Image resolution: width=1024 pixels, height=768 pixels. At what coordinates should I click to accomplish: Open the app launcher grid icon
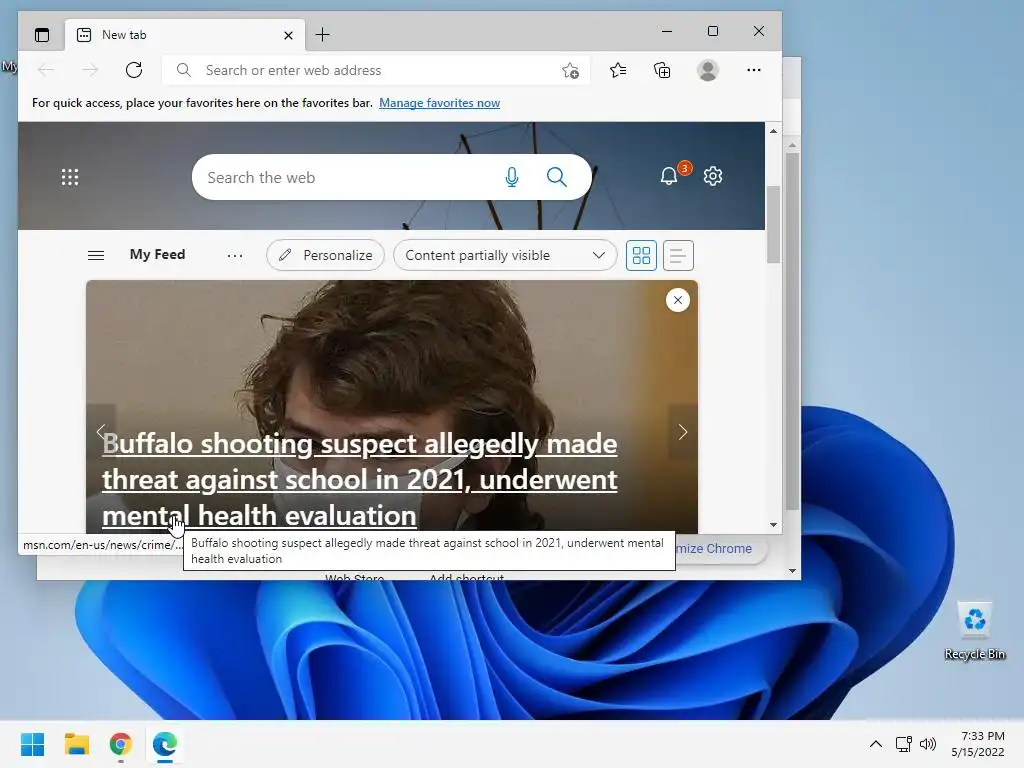[70, 177]
